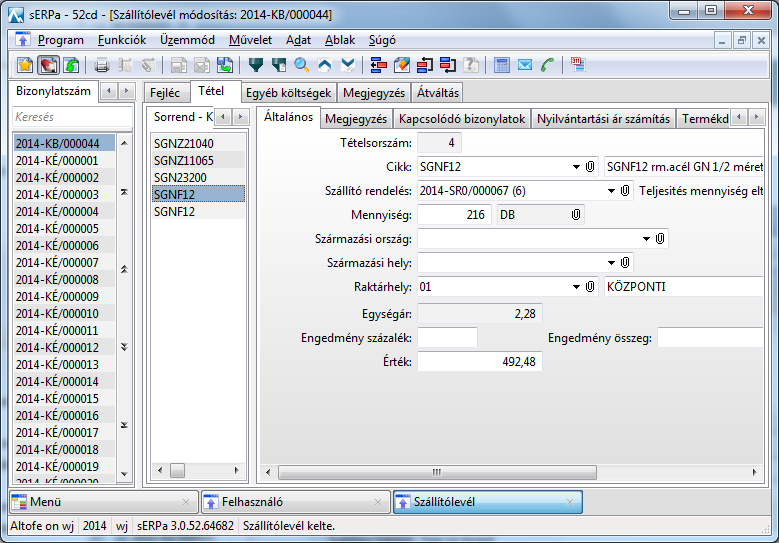Open the Származási ország dropdown
Viewport: 779px width, 543px height.
pyautogui.click(x=646, y=238)
